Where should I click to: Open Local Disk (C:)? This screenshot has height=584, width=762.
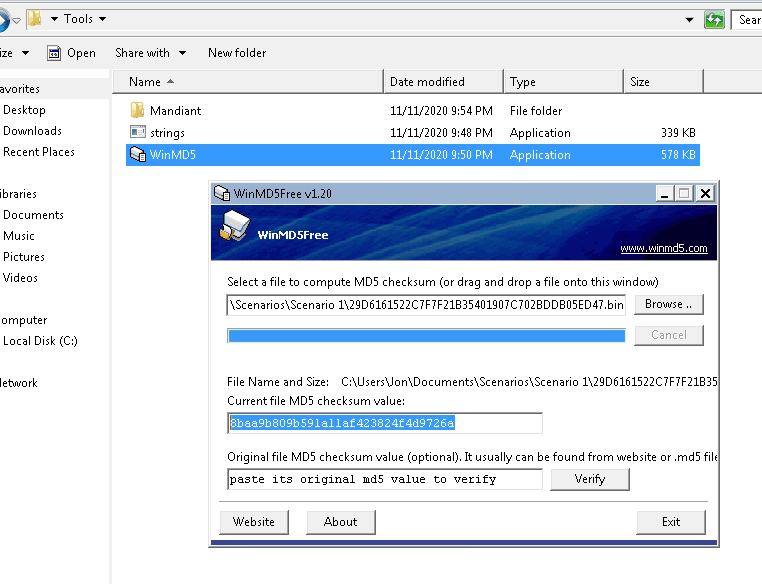pos(40,341)
